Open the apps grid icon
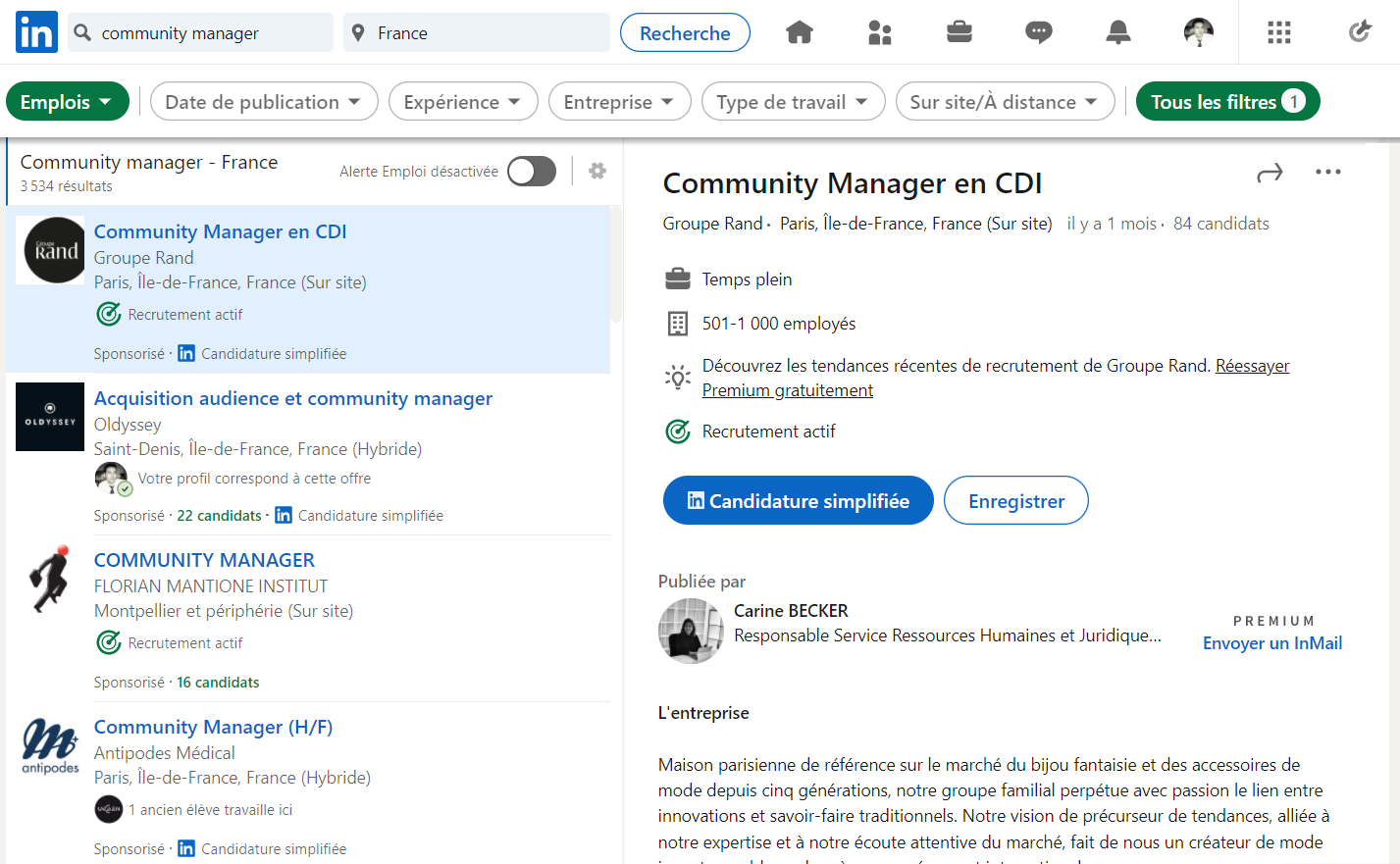Image resolution: width=1400 pixels, height=864 pixels. coord(1278,32)
